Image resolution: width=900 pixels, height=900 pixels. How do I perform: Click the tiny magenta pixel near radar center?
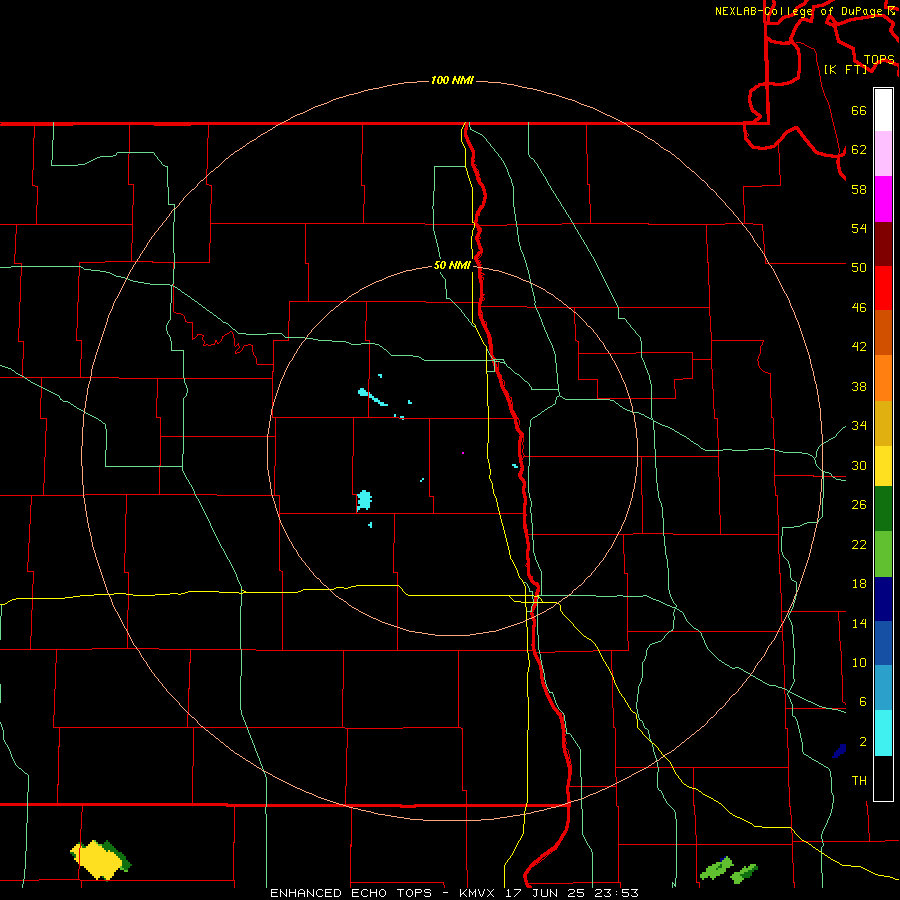(463, 453)
